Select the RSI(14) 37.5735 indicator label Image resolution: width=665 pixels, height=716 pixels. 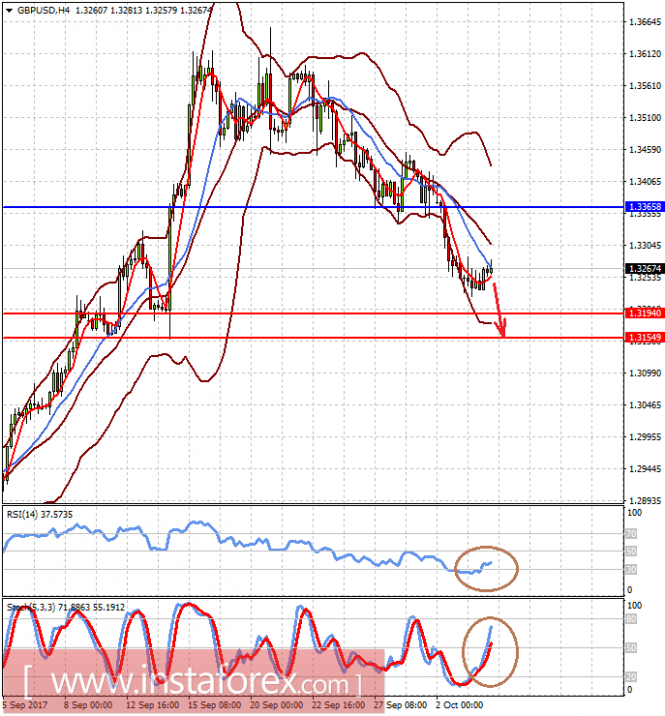click(x=40, y=515)
